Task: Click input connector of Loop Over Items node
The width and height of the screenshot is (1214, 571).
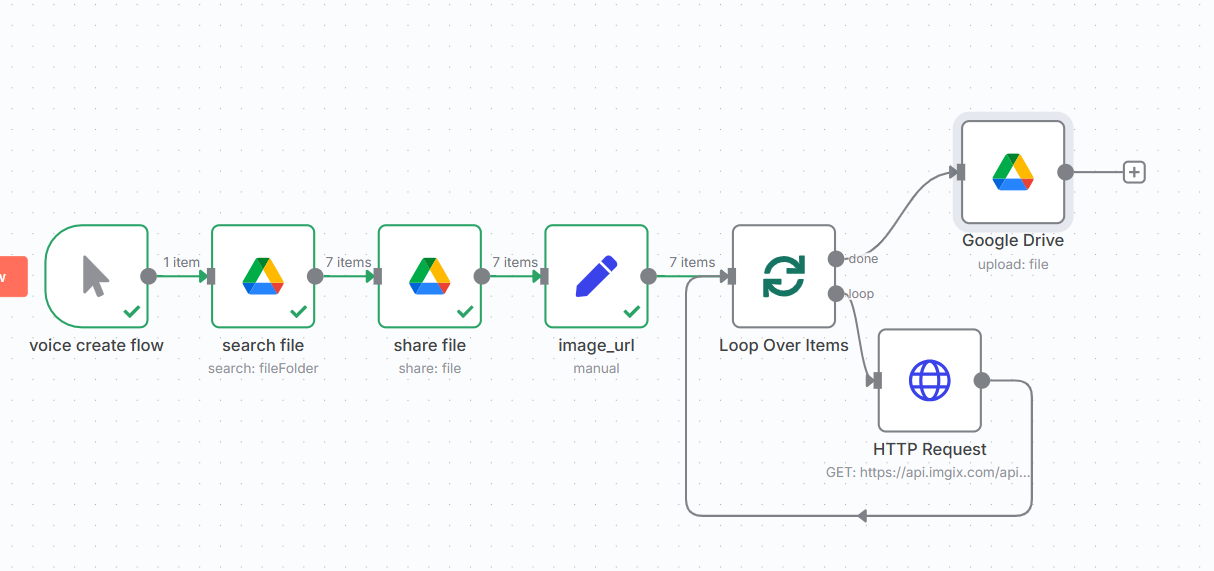Action: pyautogui.click(x=732, y=276)
